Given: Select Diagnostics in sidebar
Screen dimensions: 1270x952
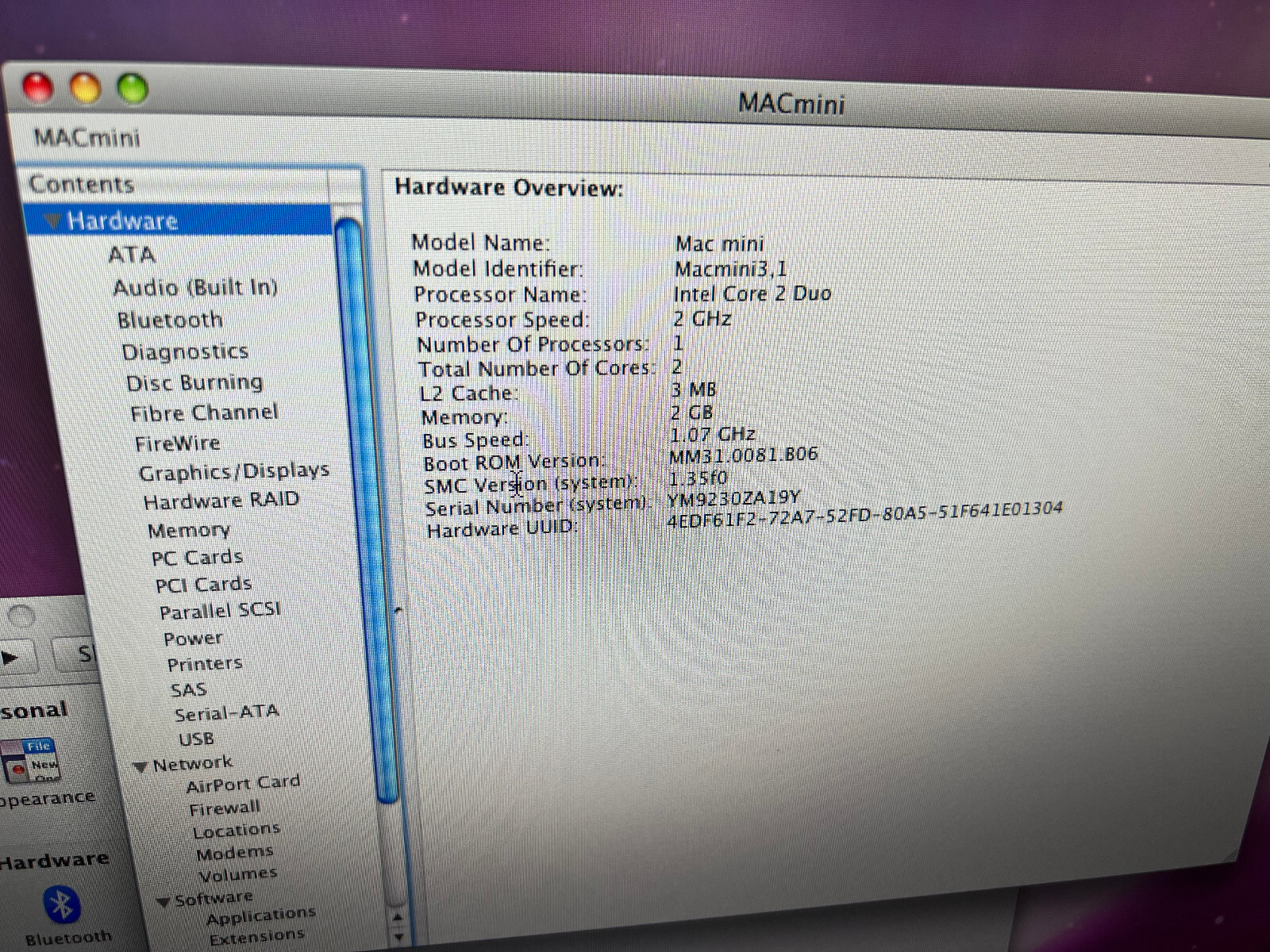Looking at the screenshot, I should (x=185, y=351).
